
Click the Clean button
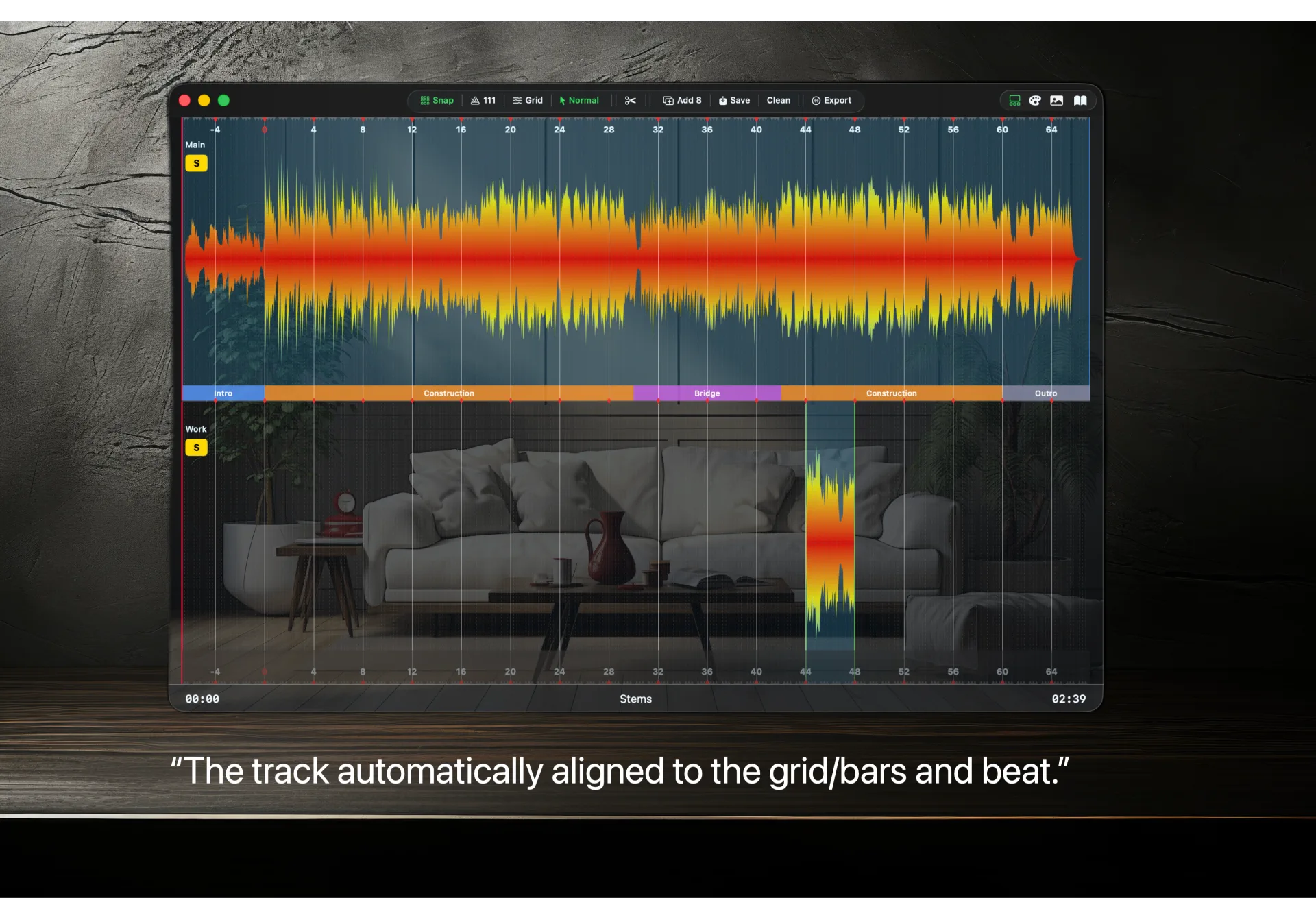pos(778,101)
